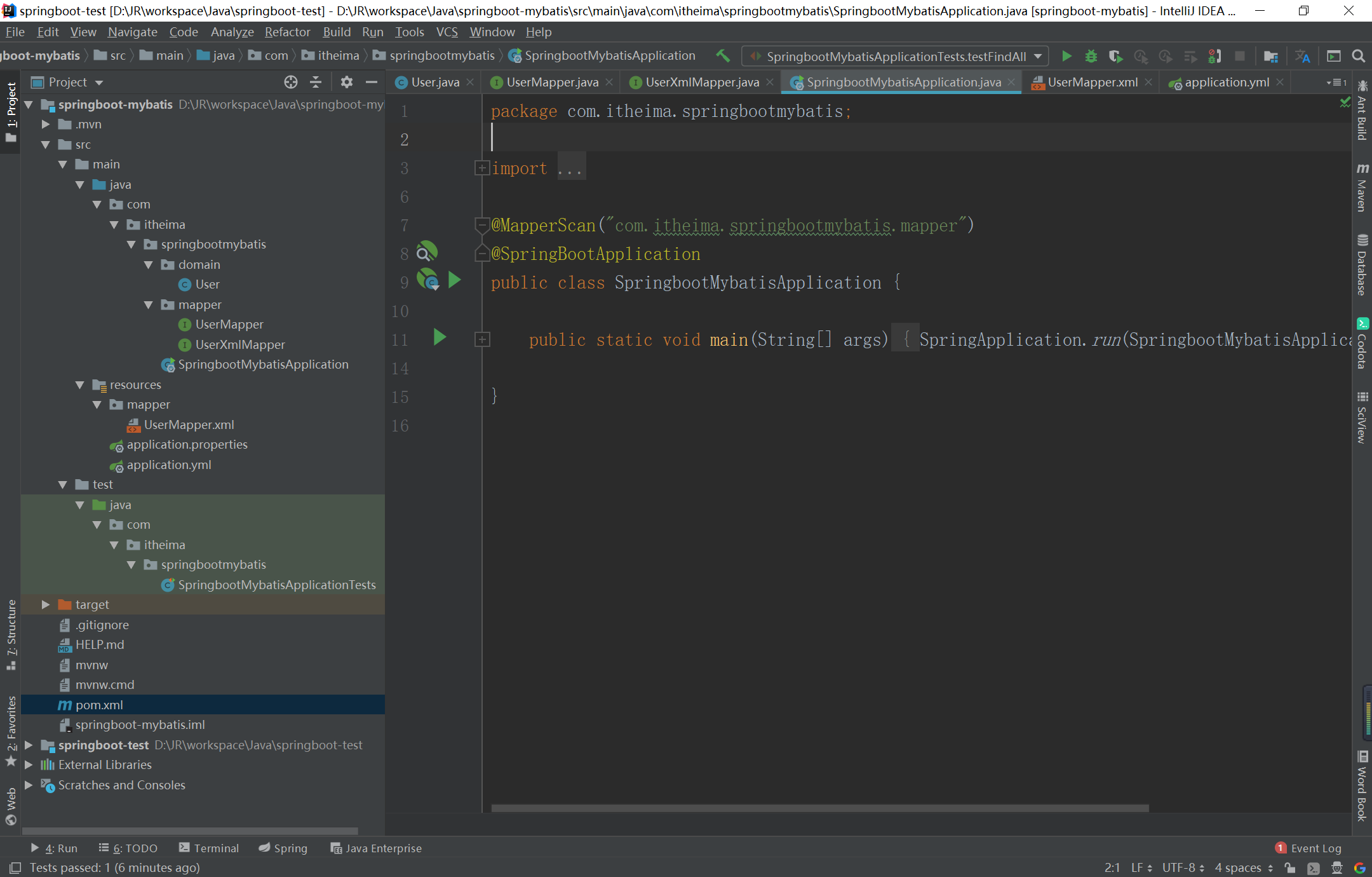The height and width of the screenshot is (877, 1372).
Task: Click the Google icon in status bar
Action: click(1360, 867)
